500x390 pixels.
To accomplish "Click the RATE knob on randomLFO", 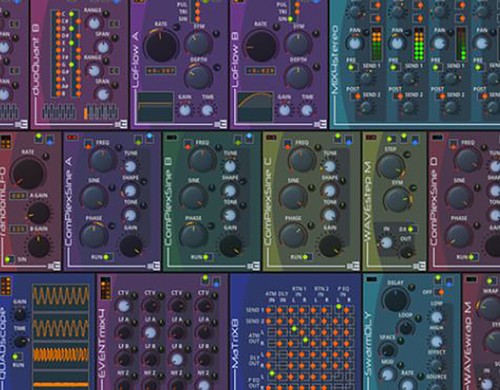I will [28, 174].
